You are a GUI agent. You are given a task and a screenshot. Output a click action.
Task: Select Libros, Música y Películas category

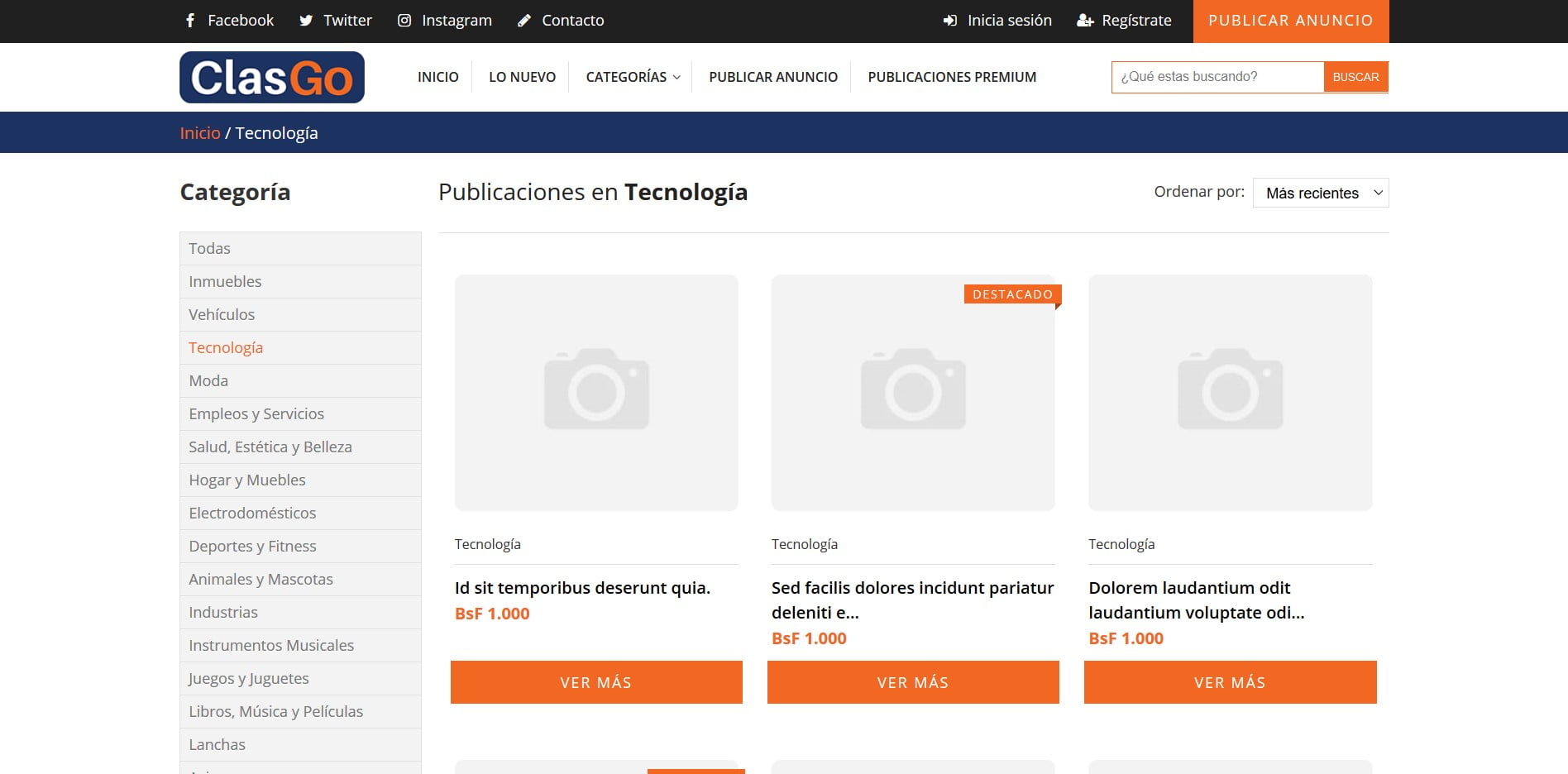coord(300,711)
